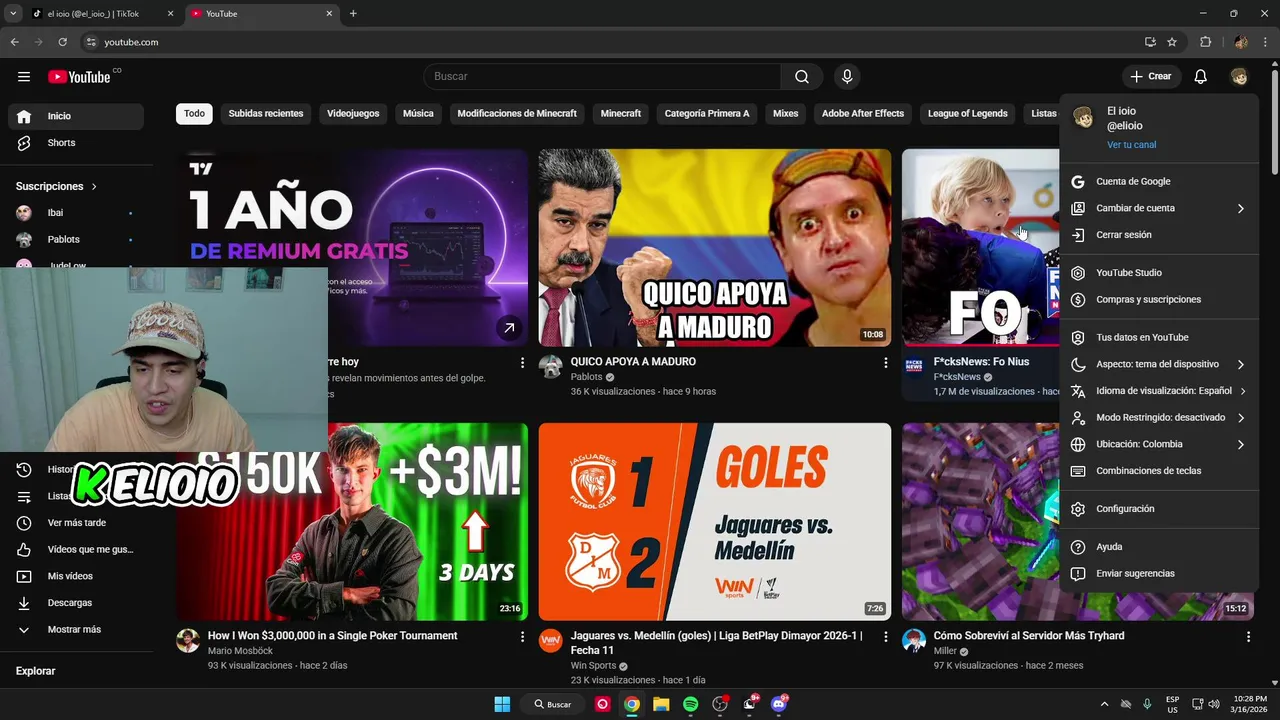Open Shorts in sidebar
The image size is (1280, 720).
[76, 143]
